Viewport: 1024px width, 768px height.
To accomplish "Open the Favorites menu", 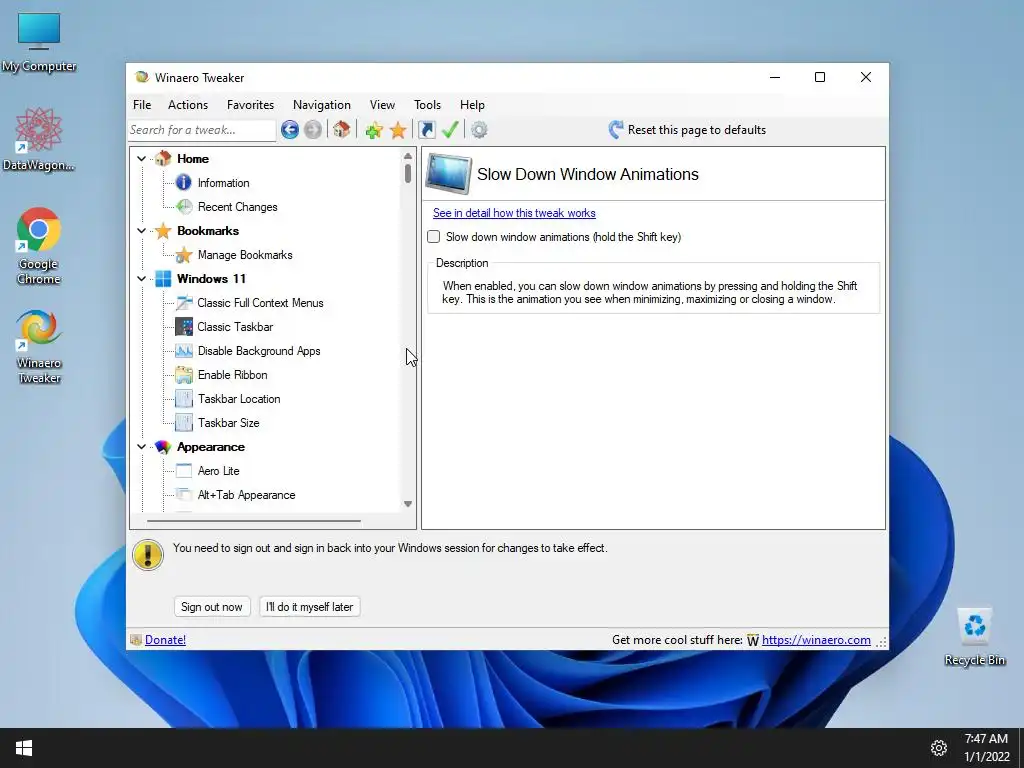I will [250, 104].
